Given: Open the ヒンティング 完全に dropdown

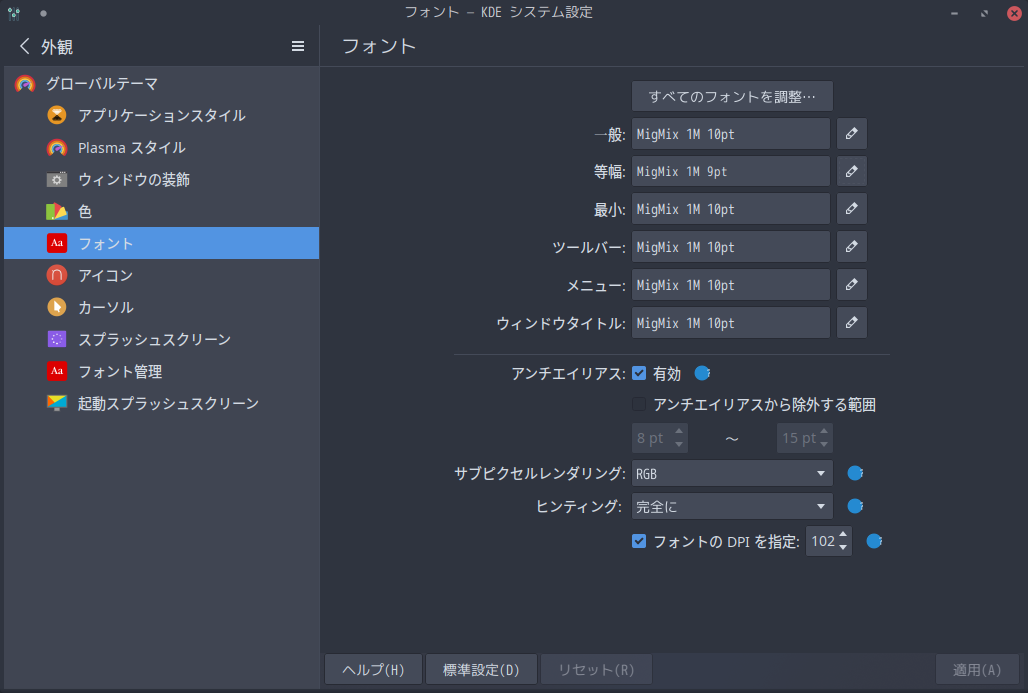Looking at the screenshot, I should pos(732,506).
